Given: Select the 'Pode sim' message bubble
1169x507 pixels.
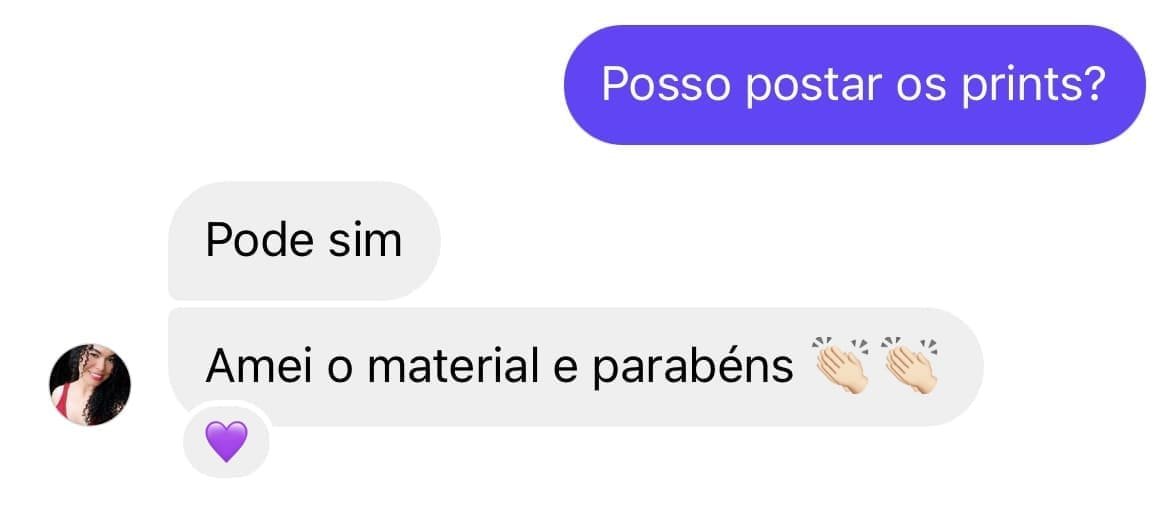Looking at the screenshot, I should coord(304,241).
